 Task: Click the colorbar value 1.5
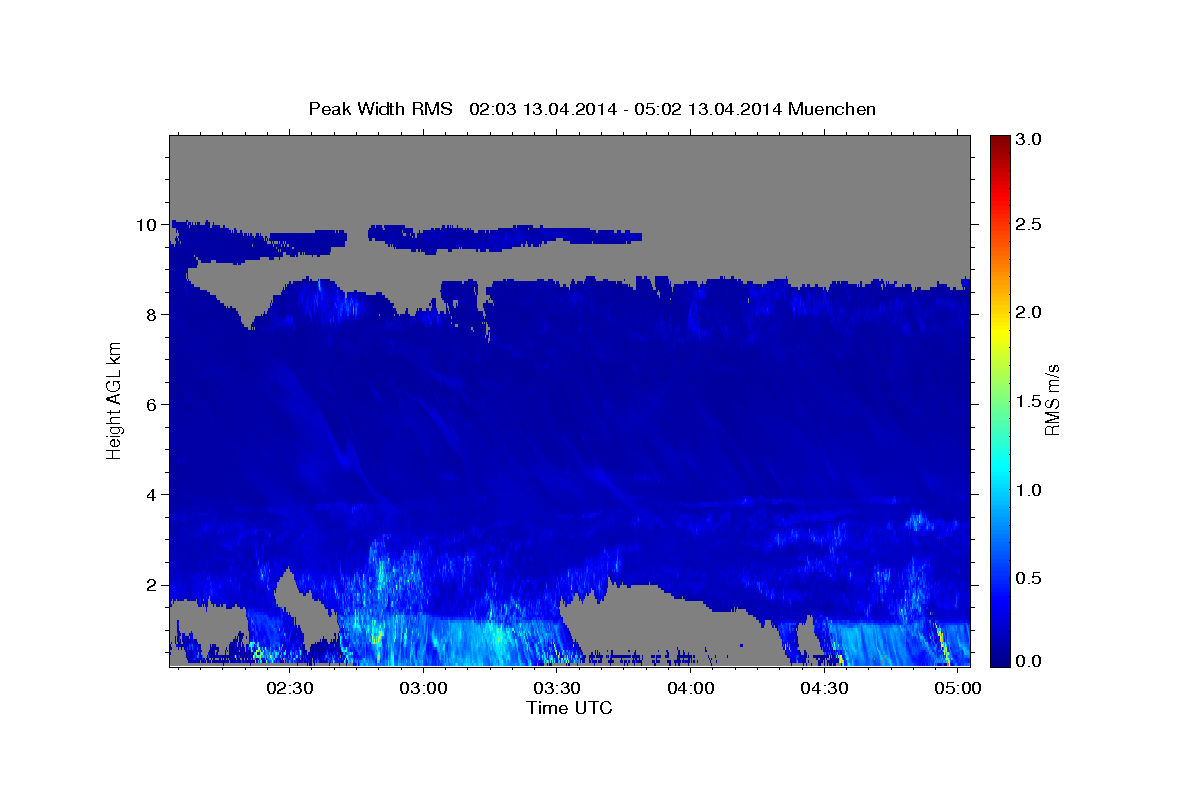(1030, 402)
